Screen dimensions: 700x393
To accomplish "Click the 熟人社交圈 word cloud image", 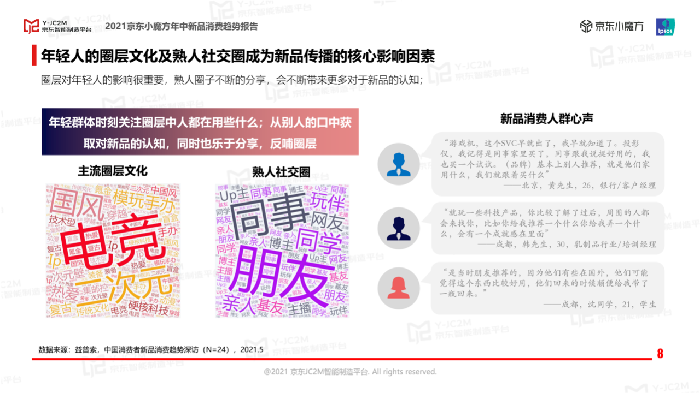I will click(282, 251).
